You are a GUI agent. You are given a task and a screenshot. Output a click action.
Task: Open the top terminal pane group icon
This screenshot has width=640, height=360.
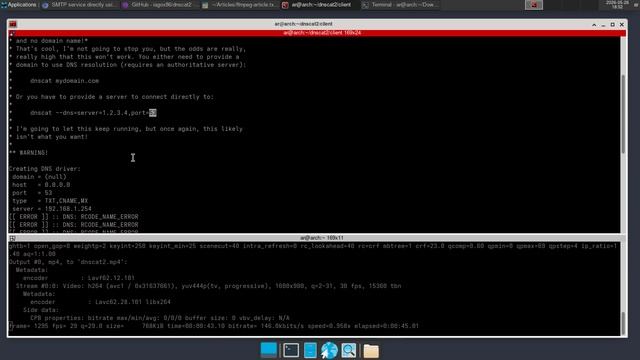point(12,33)
